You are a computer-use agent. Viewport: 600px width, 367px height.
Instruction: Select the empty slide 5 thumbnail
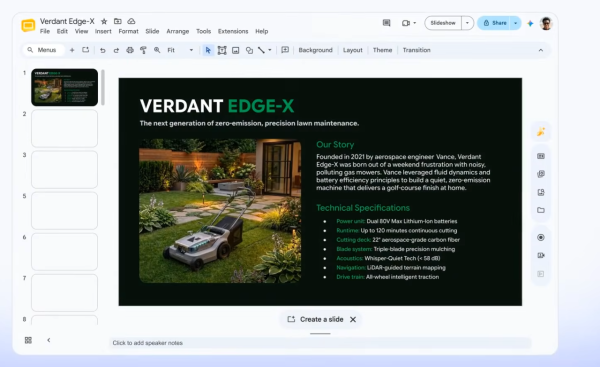tap(64, 211)
